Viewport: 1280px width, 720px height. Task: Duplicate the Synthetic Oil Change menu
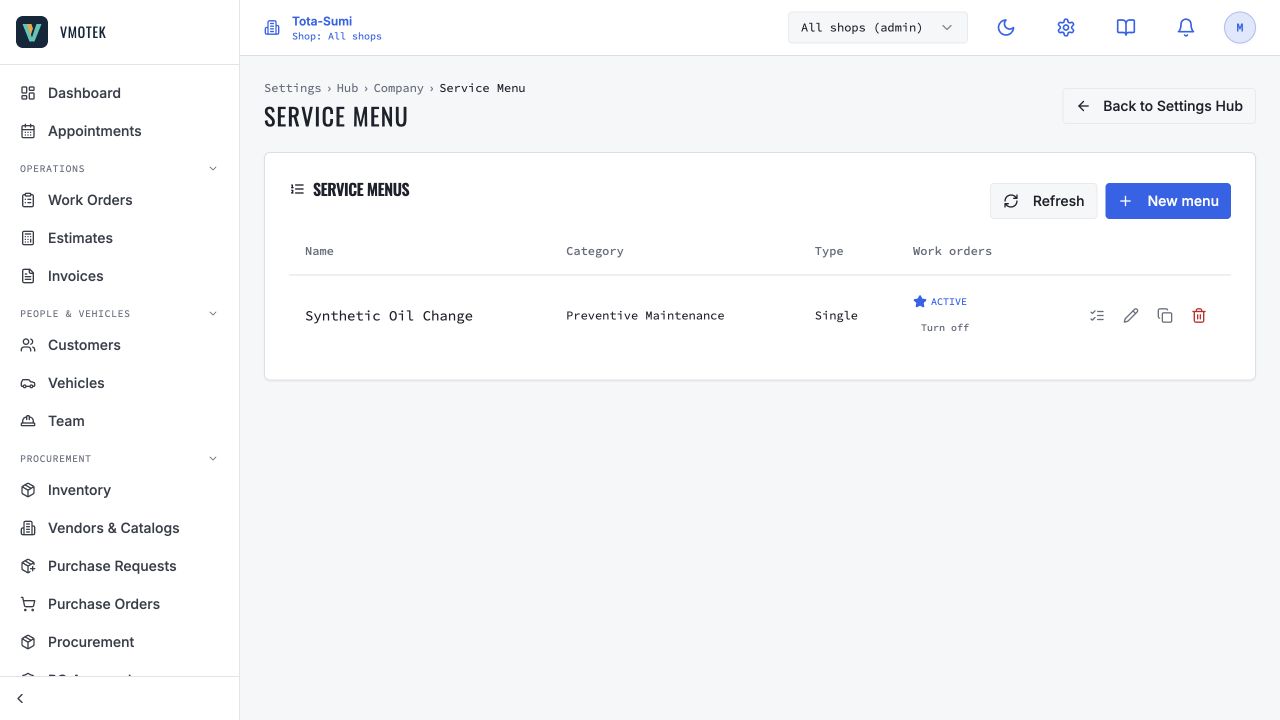[1165, 316]
